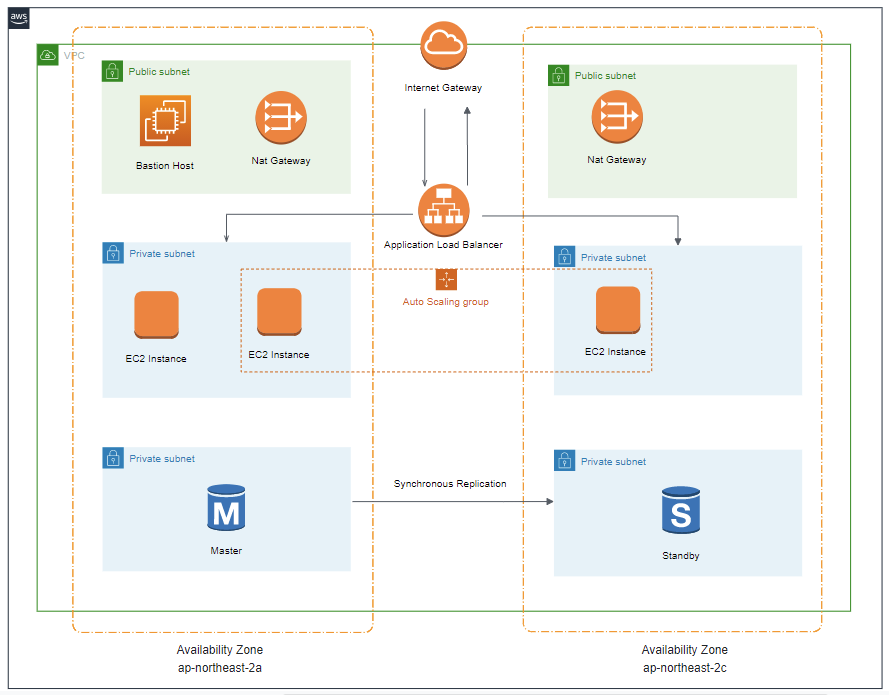
Task: Click the green VPC cloud icon
Action: pyautogui.click(x=48, y=55)
